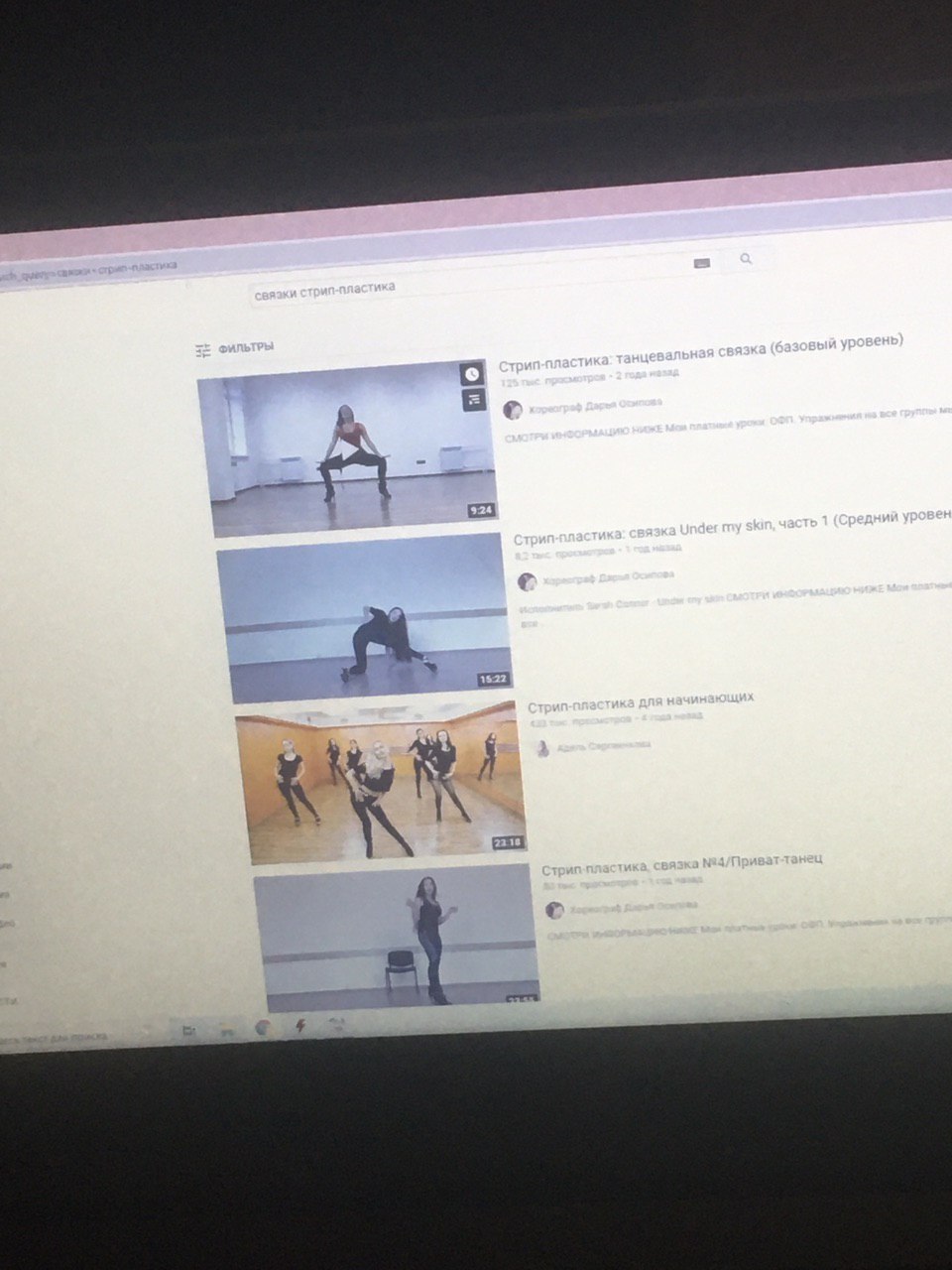Click description text under Приват-танец video

(x=749, y=927)
